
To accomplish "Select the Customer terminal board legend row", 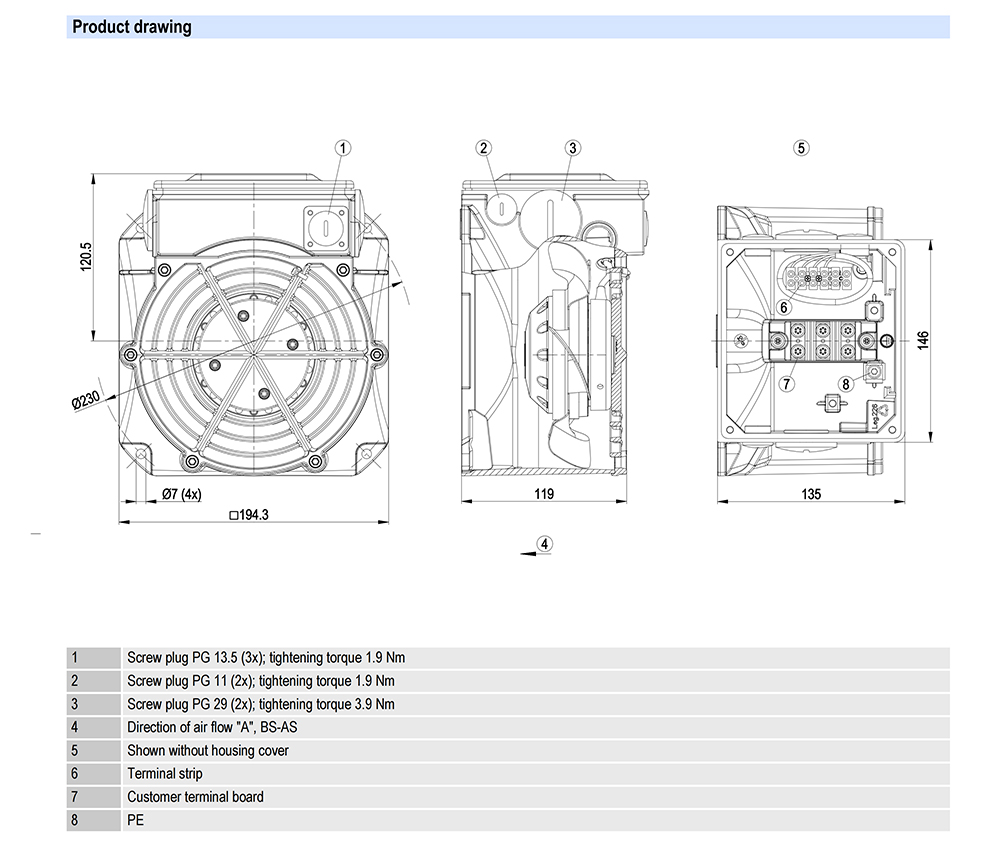I will click(196, 797).
